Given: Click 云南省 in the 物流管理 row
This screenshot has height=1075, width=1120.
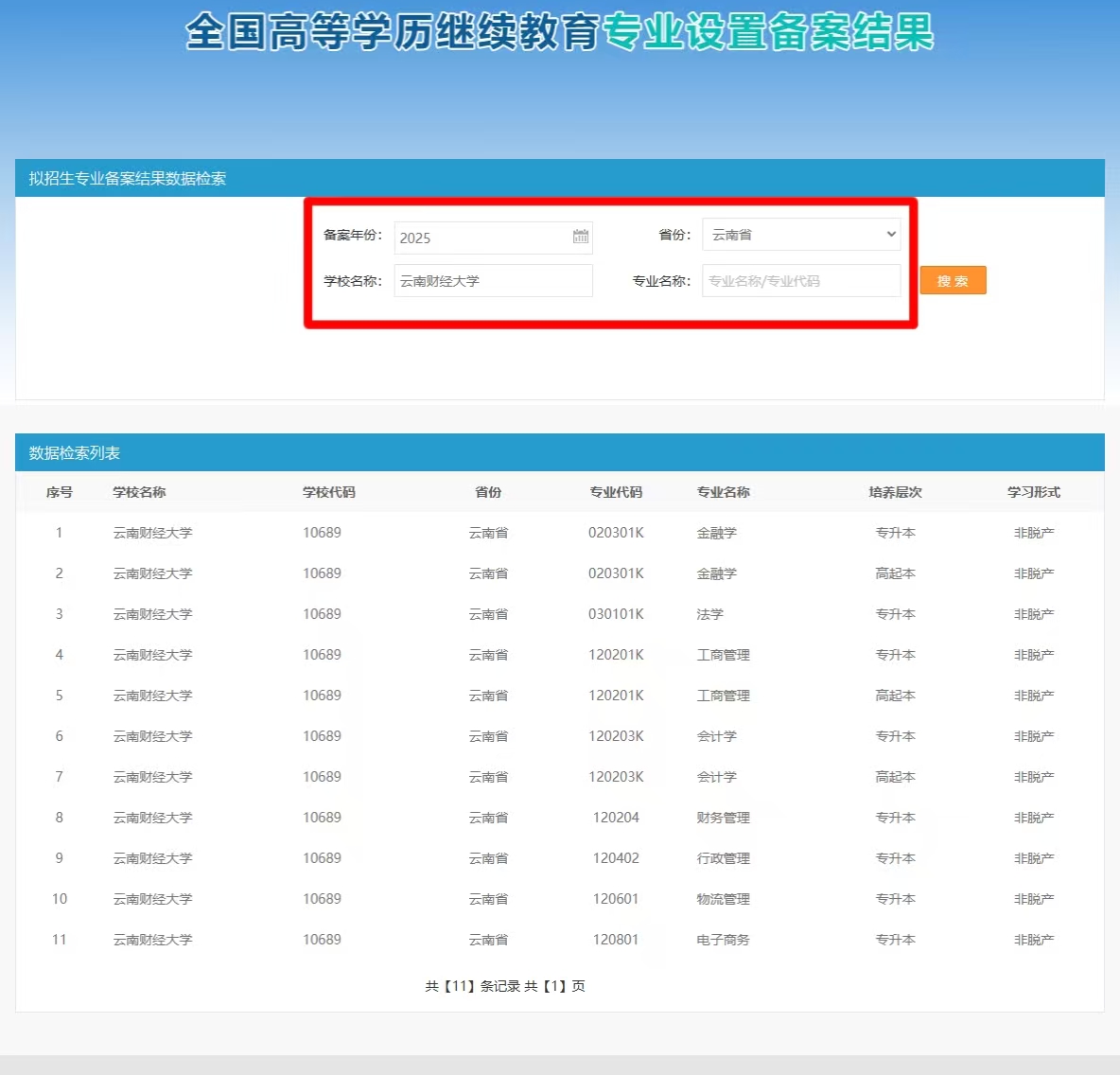Looking at the screenshot, I should (x=488, y=900).
